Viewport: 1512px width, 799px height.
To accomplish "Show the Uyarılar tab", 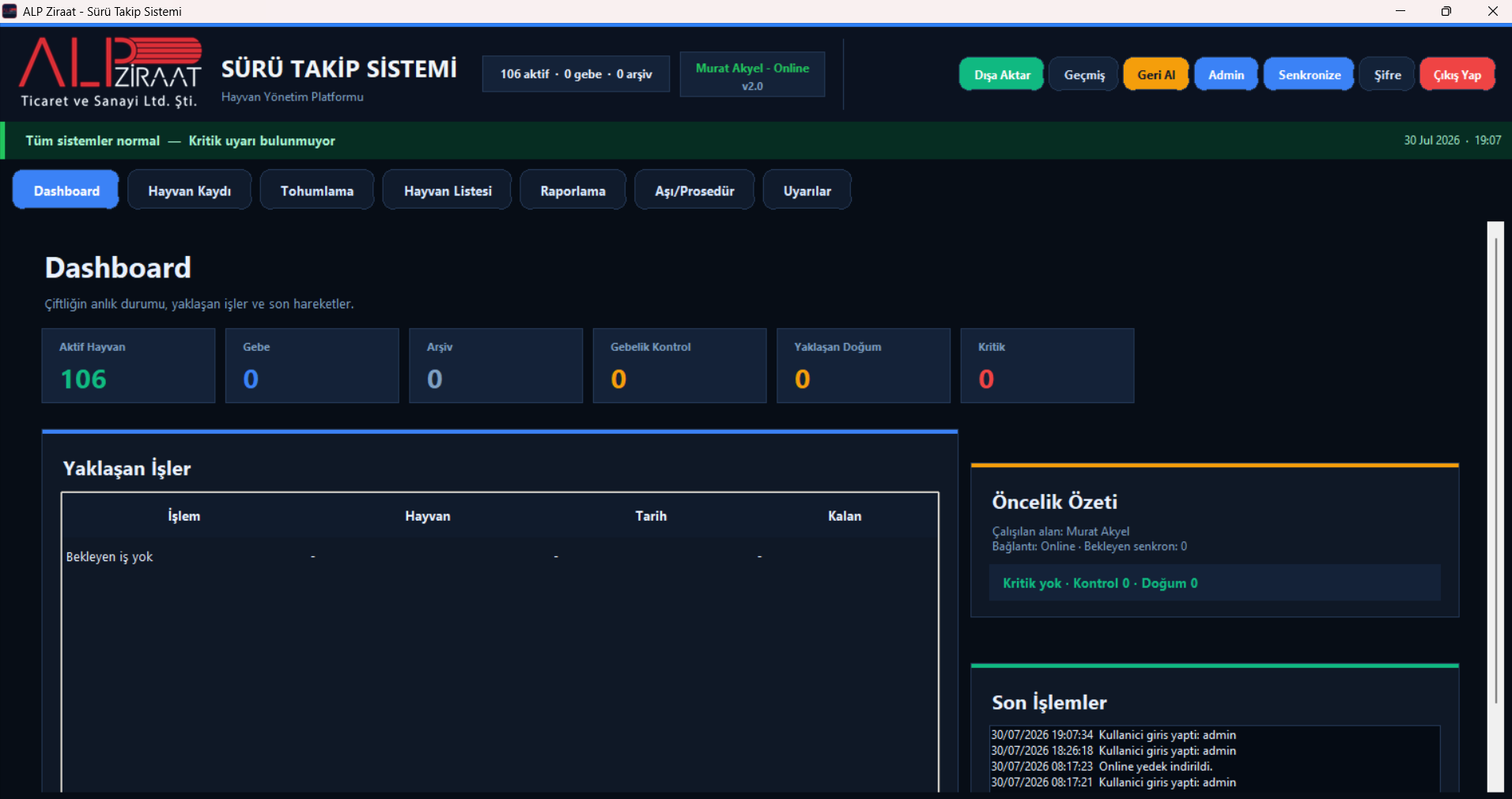I will click(807, 190).
